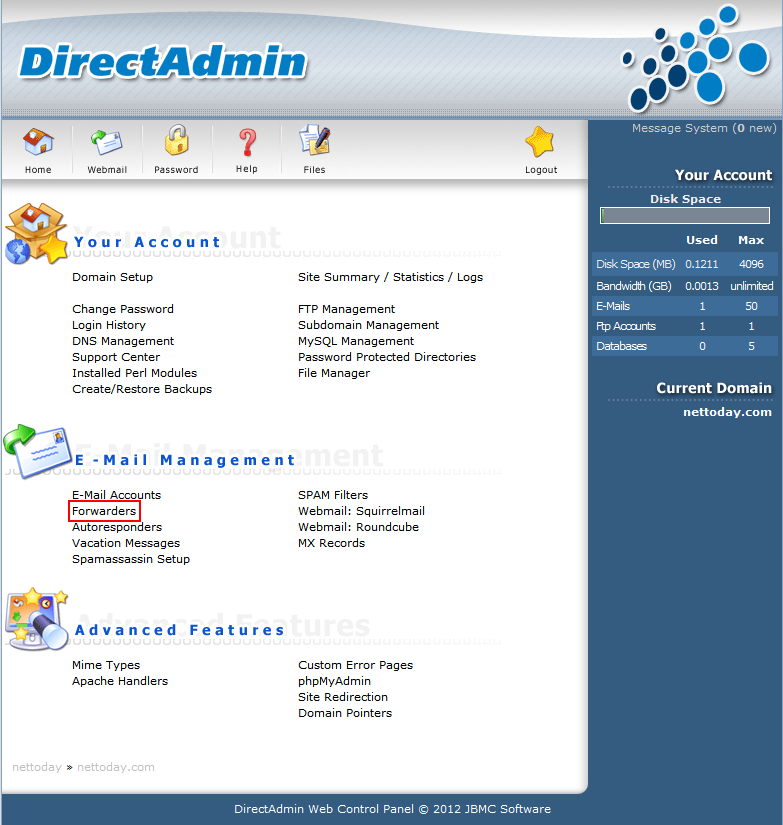783x825 pixels.
Task: Open Site Redirection
Action: [x=343, y=697]
